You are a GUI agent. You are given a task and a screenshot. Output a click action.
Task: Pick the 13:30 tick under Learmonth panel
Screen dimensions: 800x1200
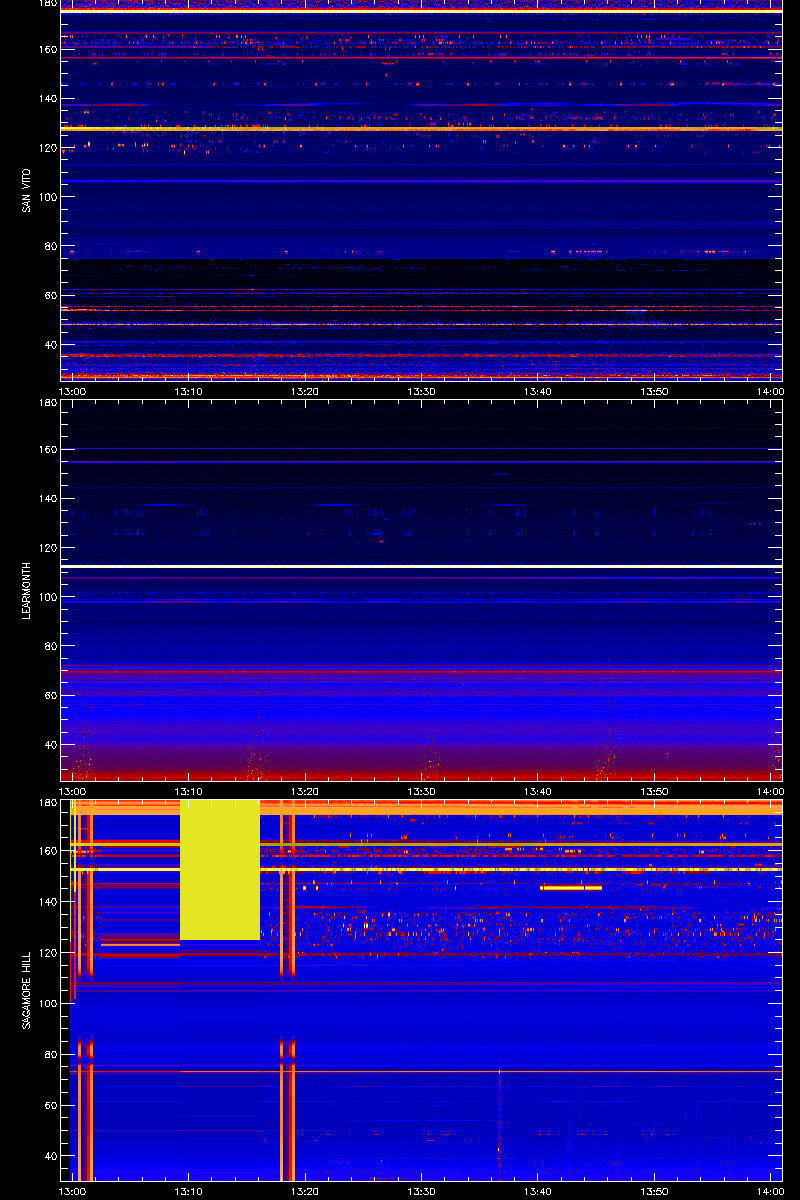click(422, 792)
